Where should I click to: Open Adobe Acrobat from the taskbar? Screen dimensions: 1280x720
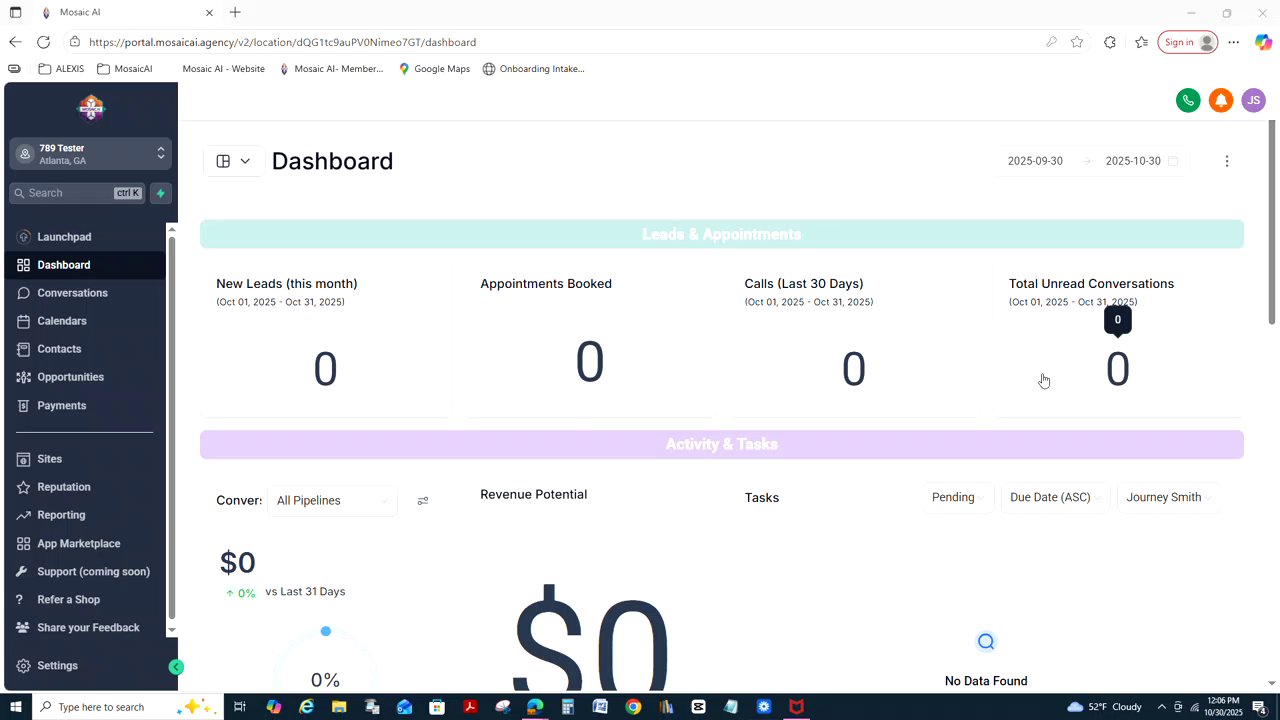[470, 707]
